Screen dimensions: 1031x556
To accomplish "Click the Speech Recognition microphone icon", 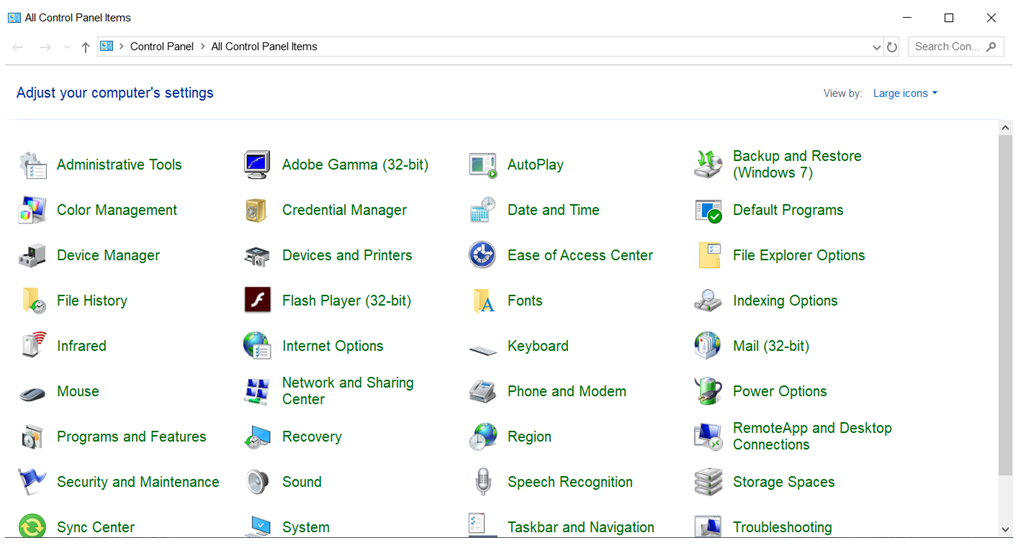I will click(483, 482).
